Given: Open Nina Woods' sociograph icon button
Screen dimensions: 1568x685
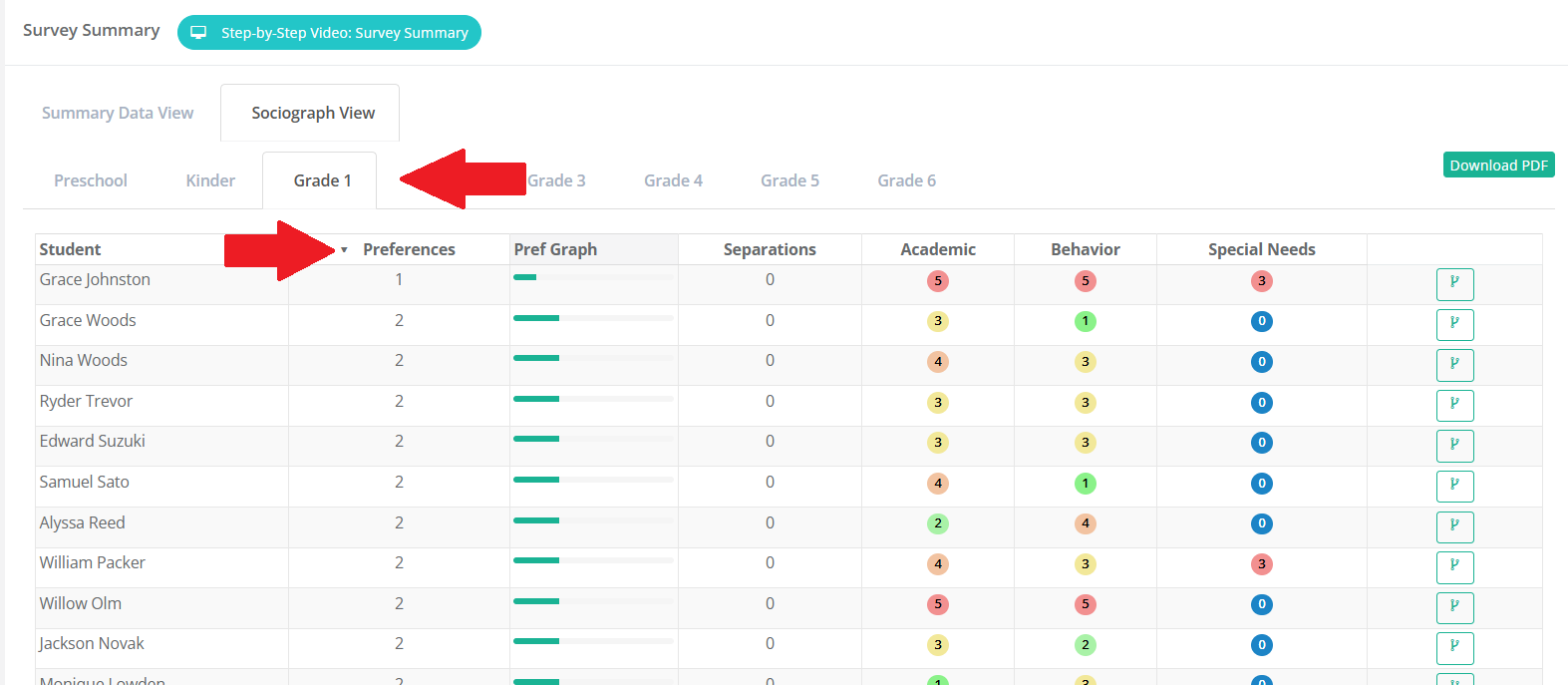Looking at the screenshot, I should pos(1454,365).
